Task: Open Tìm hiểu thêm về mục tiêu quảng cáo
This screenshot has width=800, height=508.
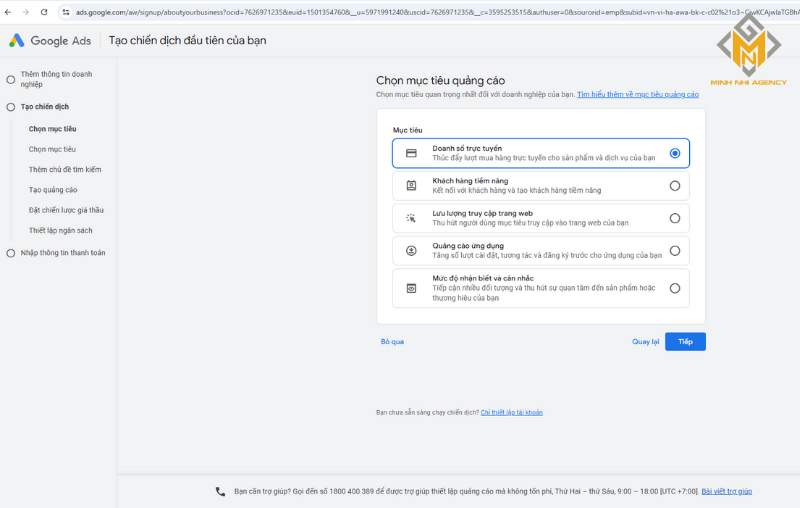Action: [638, 94]
